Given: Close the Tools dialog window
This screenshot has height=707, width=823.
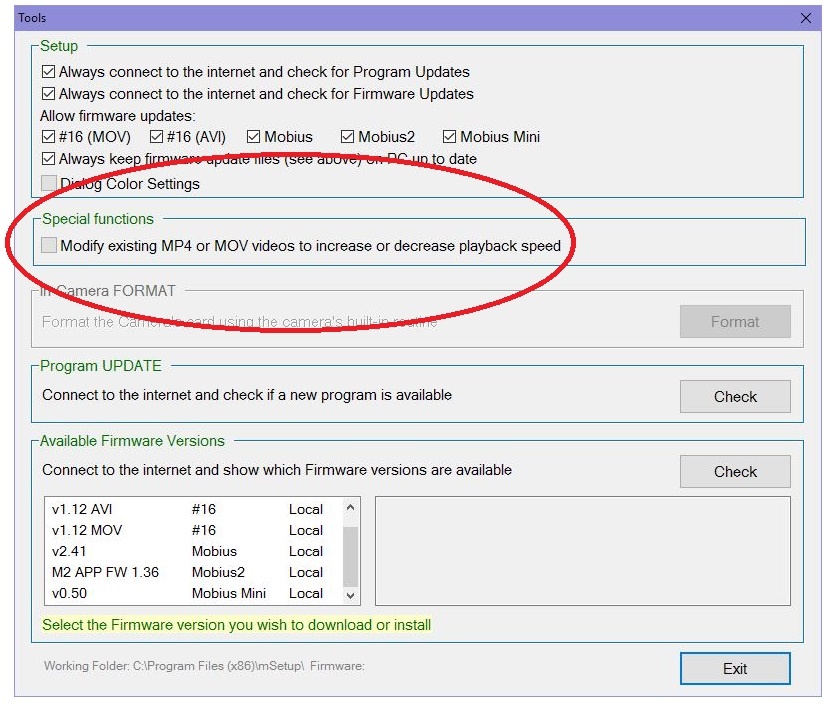Looking at the screenshot, I should pyautogui.click(x=806, y=18).
